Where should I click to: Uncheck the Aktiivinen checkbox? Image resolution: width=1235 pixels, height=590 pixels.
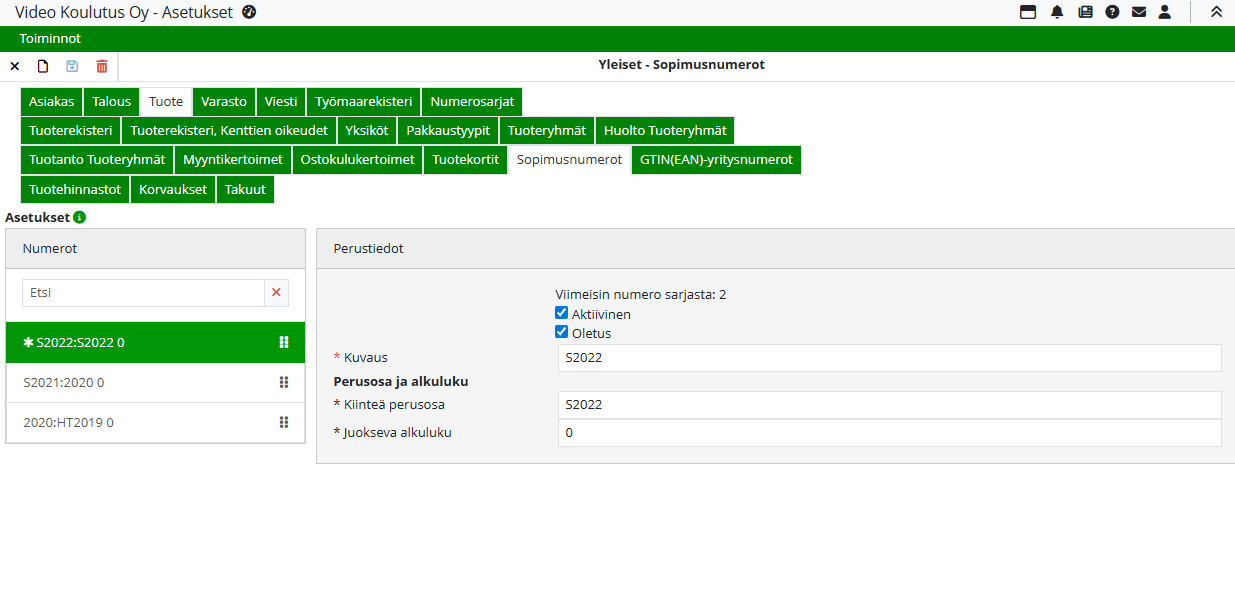coord(561,313)
